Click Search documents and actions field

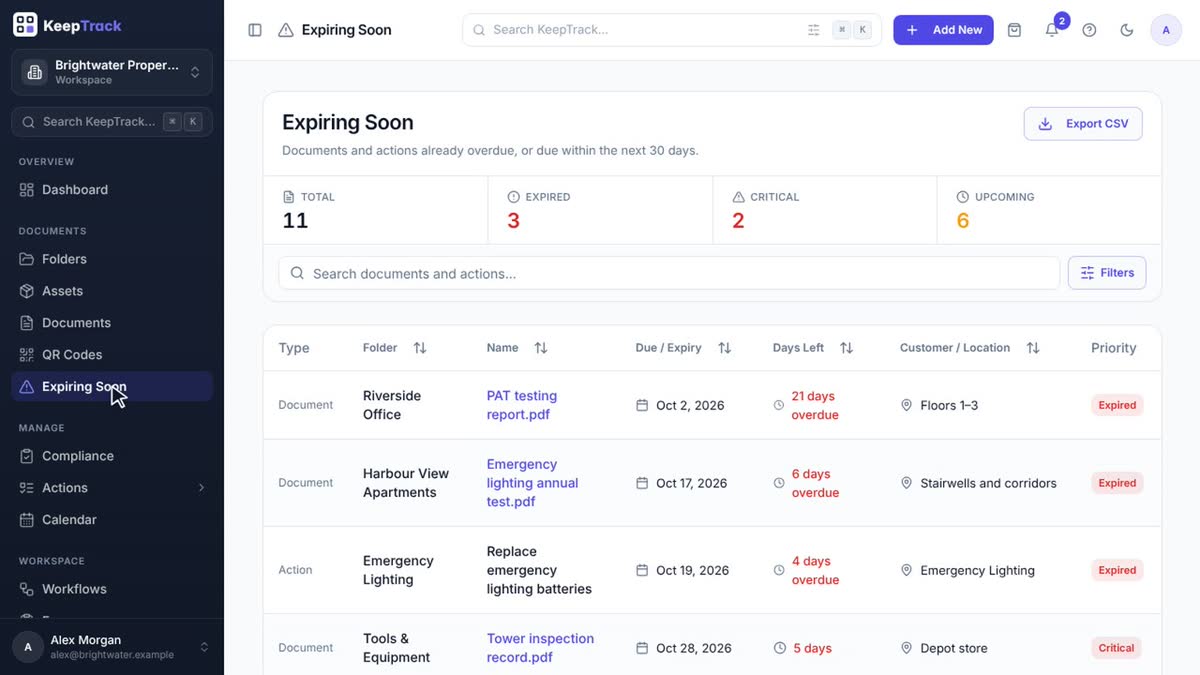pyautogui.click(x=669, y=273)
